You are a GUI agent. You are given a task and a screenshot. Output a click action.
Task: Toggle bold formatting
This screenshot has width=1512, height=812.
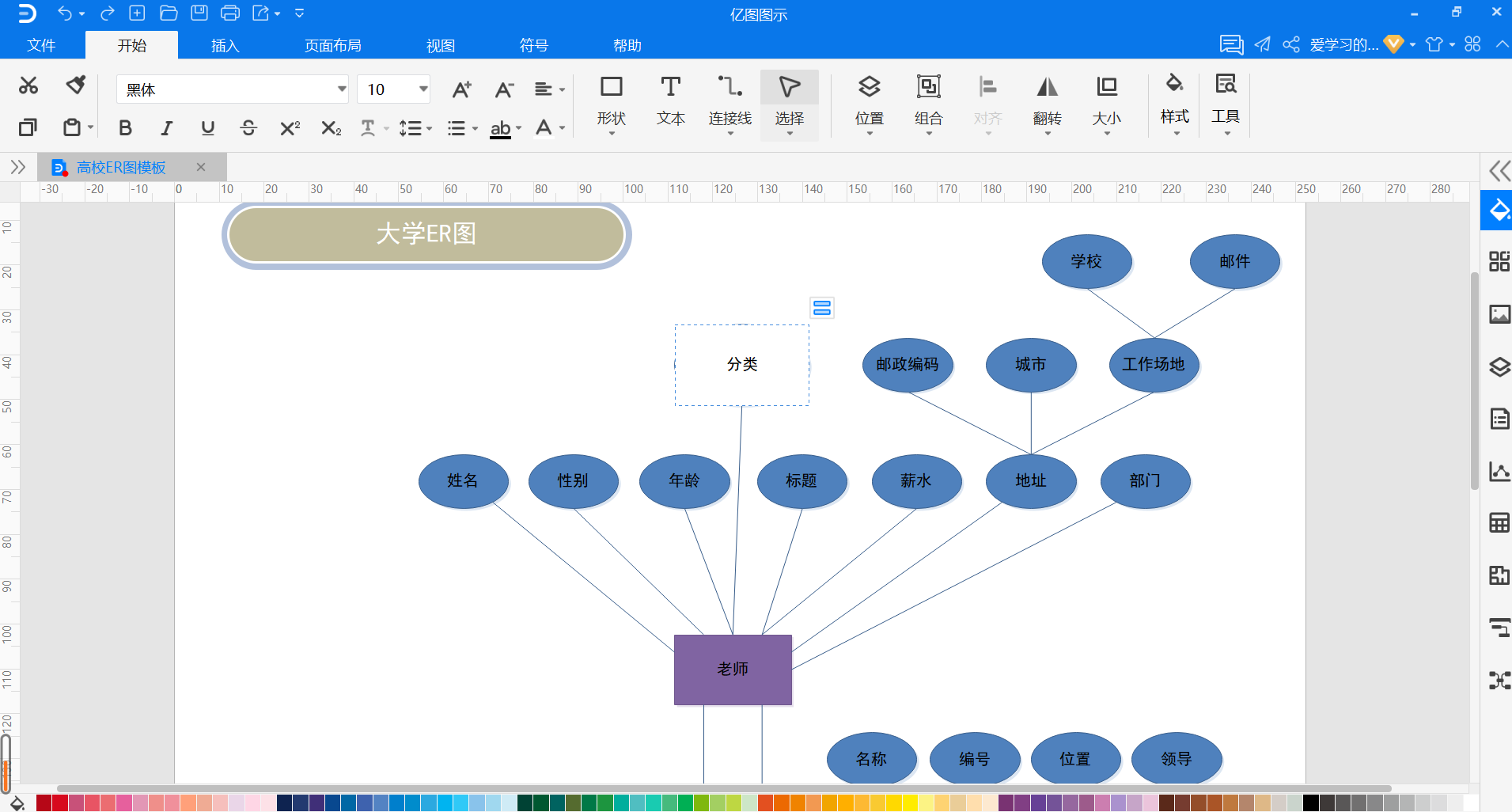[125, 128]
